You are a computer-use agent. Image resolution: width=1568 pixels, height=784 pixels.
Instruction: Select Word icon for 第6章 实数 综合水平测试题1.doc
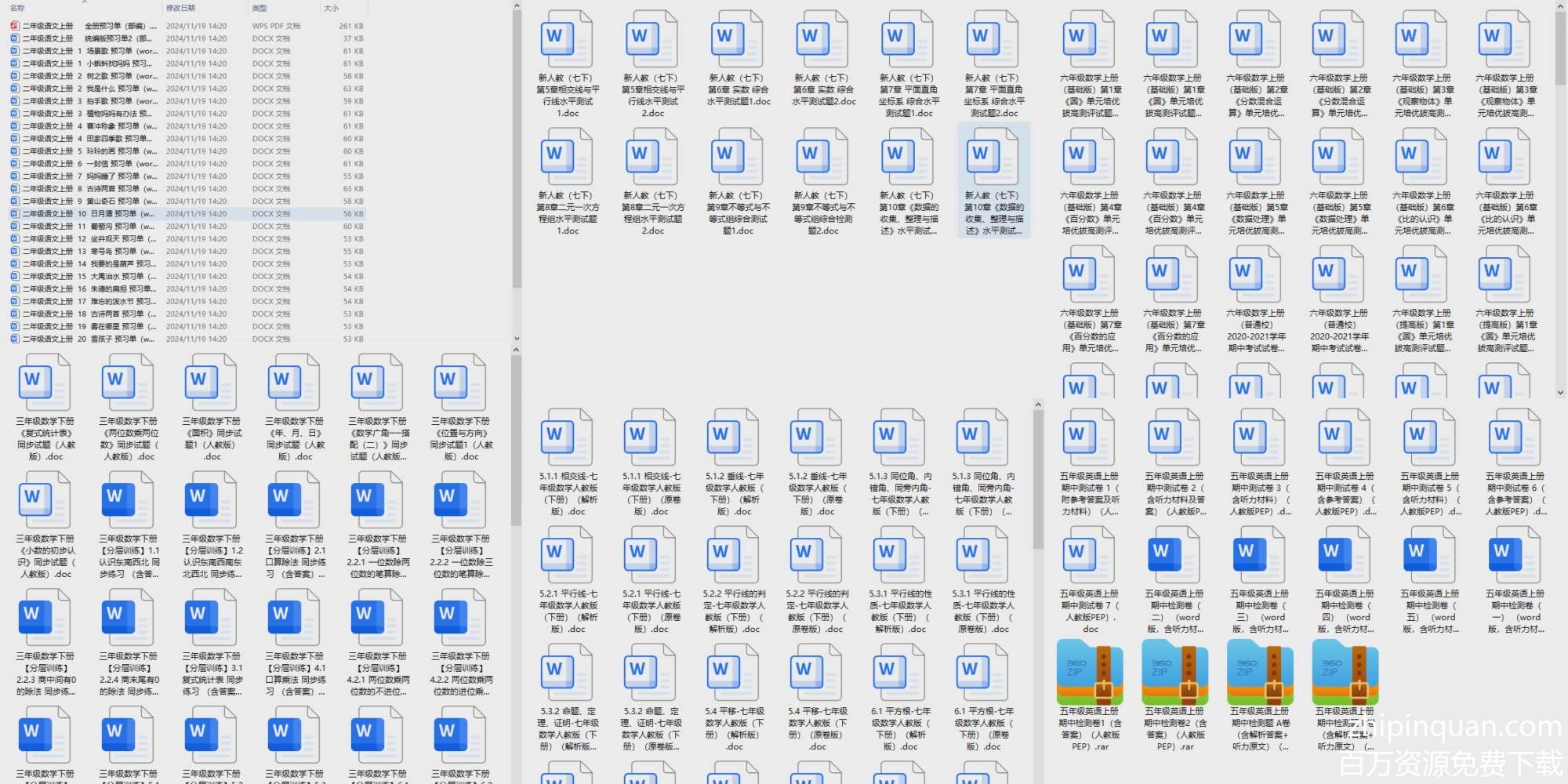pos(737,39)
